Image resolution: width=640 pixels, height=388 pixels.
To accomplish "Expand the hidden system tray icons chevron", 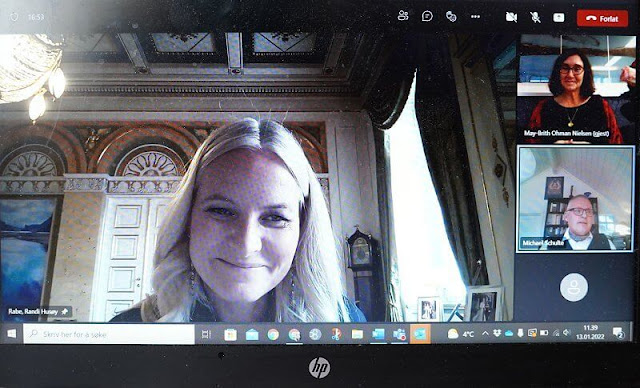I will [x=485, y=333].
